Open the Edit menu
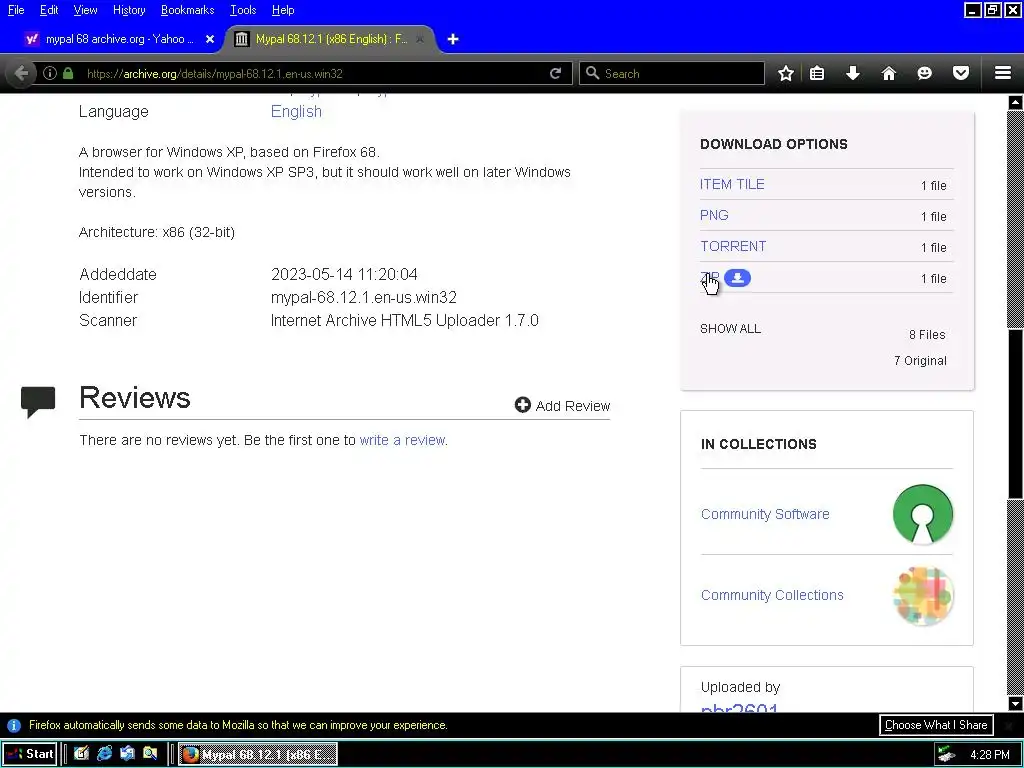This screenshot has height=768, width=1024. (x=49, y=10)
